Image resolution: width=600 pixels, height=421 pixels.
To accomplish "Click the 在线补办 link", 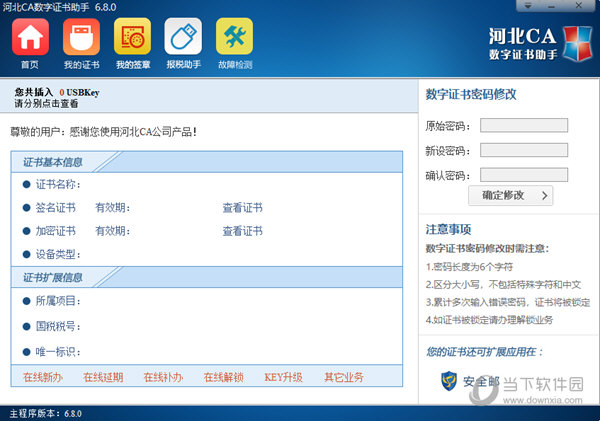I will point(163,377).
